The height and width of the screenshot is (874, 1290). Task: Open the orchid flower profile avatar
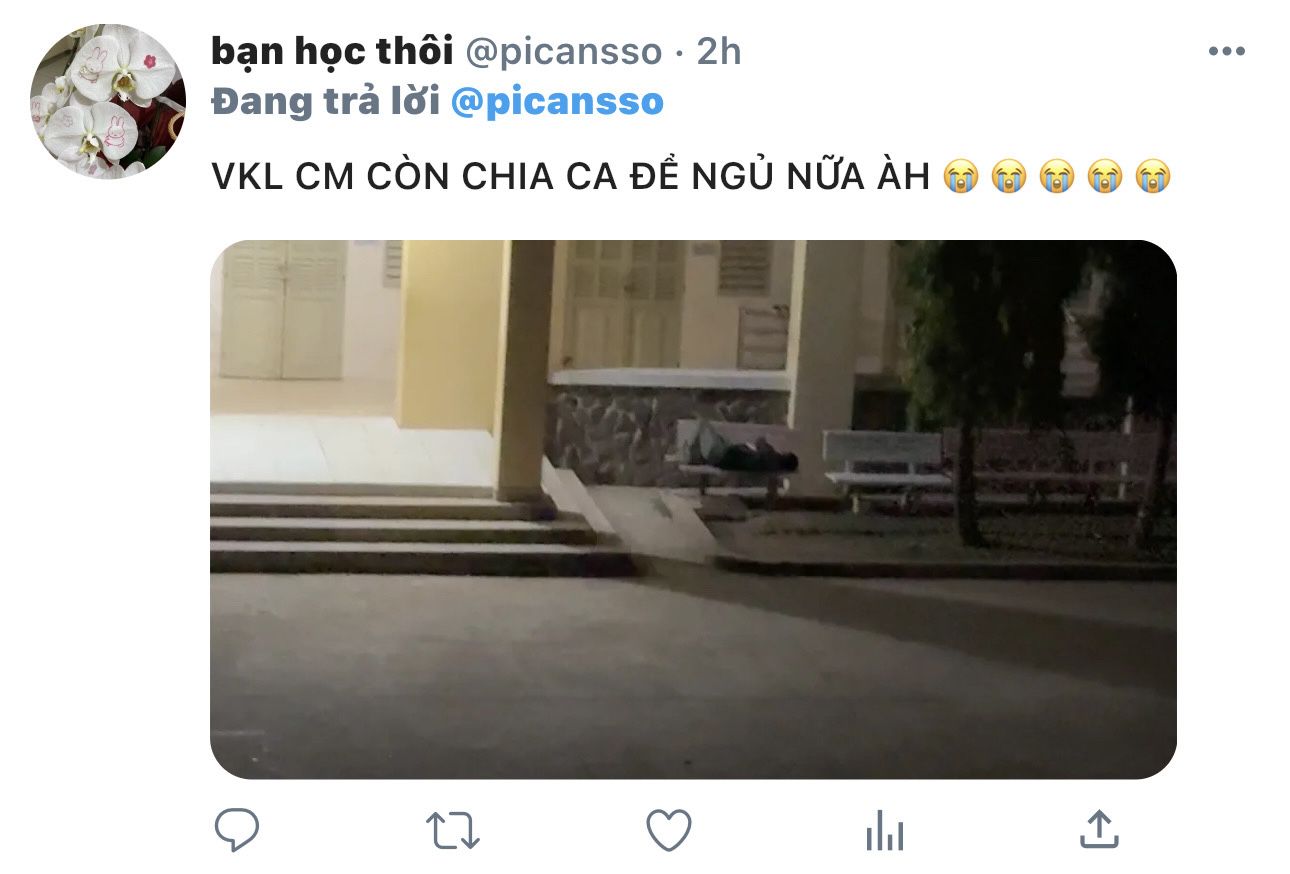point(108,101)
